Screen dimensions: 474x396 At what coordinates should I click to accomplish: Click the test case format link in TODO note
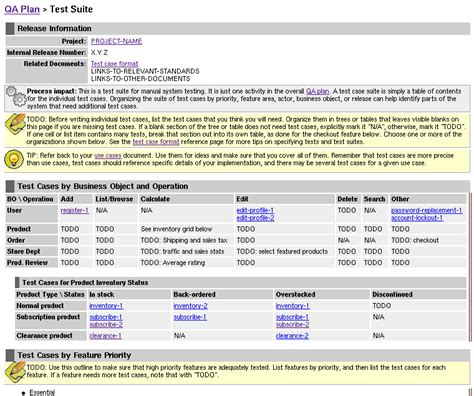click(x=156, y=142)
